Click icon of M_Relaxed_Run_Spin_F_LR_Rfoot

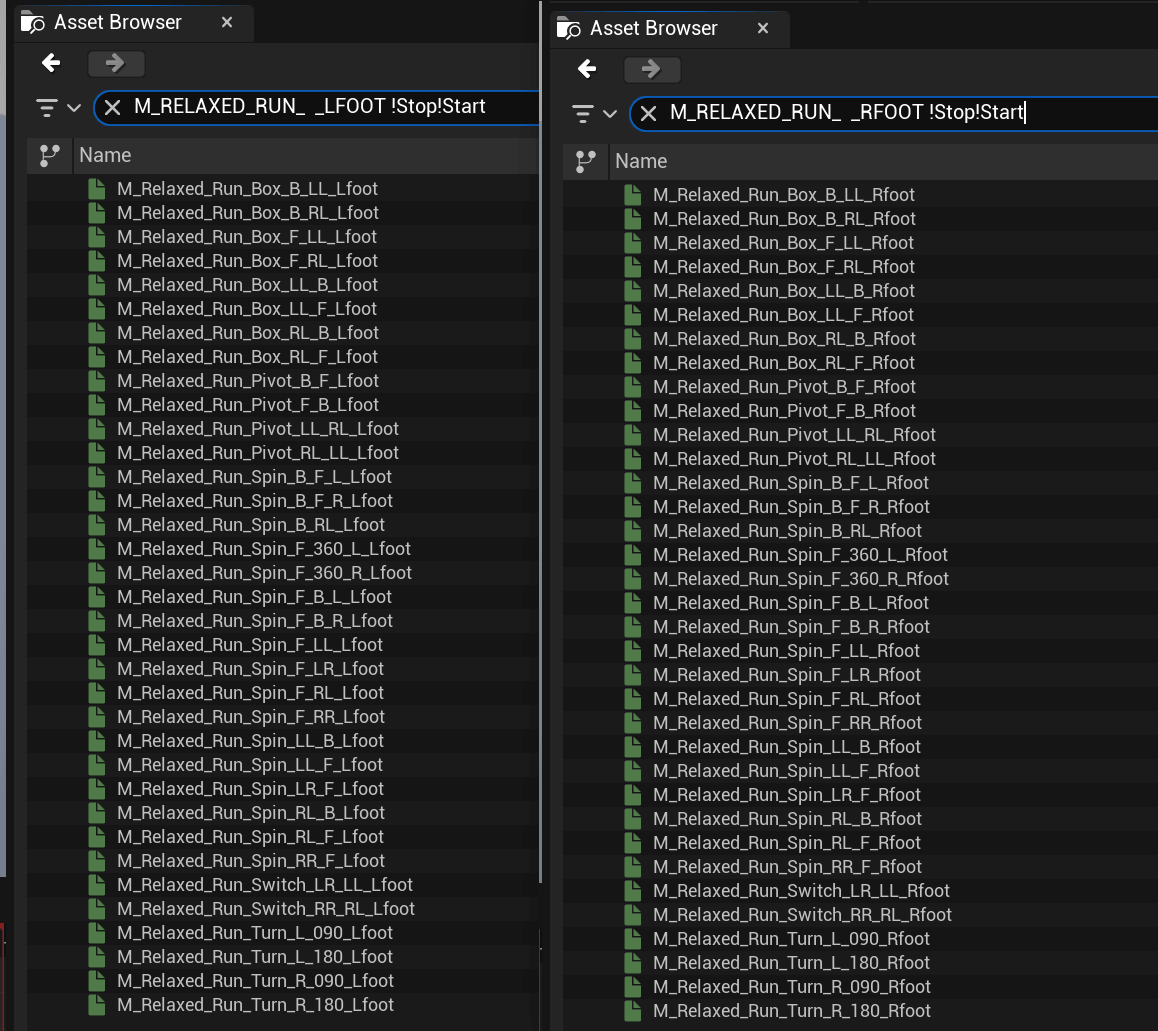tap(633, 675)
